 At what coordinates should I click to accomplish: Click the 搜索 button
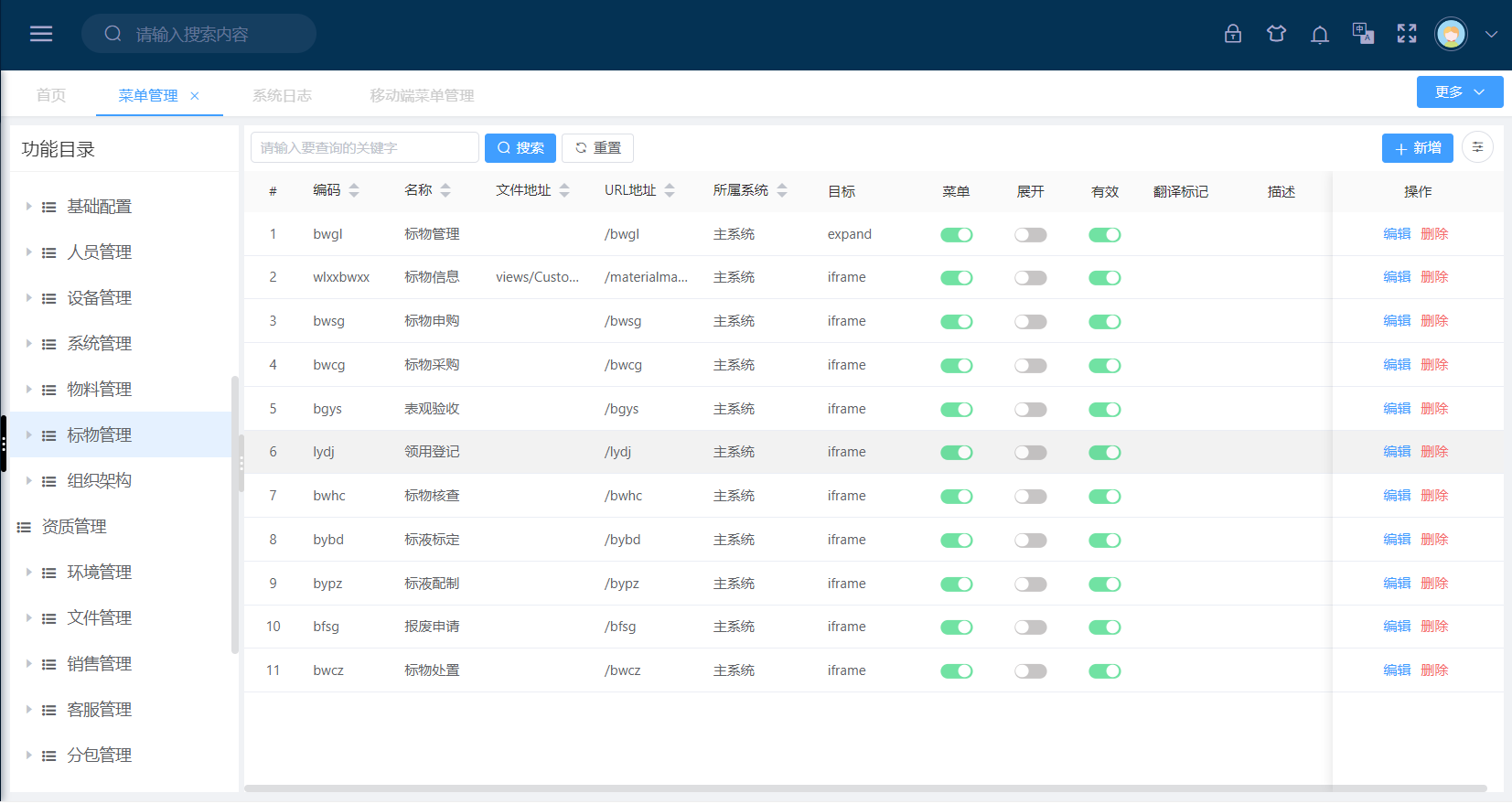[520, 147]
